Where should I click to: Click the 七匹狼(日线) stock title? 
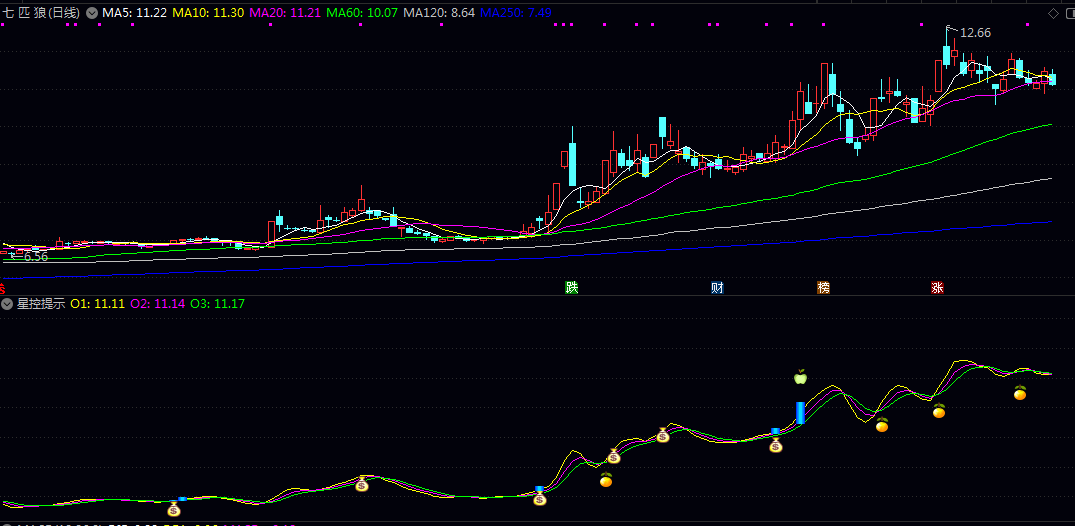41,13
